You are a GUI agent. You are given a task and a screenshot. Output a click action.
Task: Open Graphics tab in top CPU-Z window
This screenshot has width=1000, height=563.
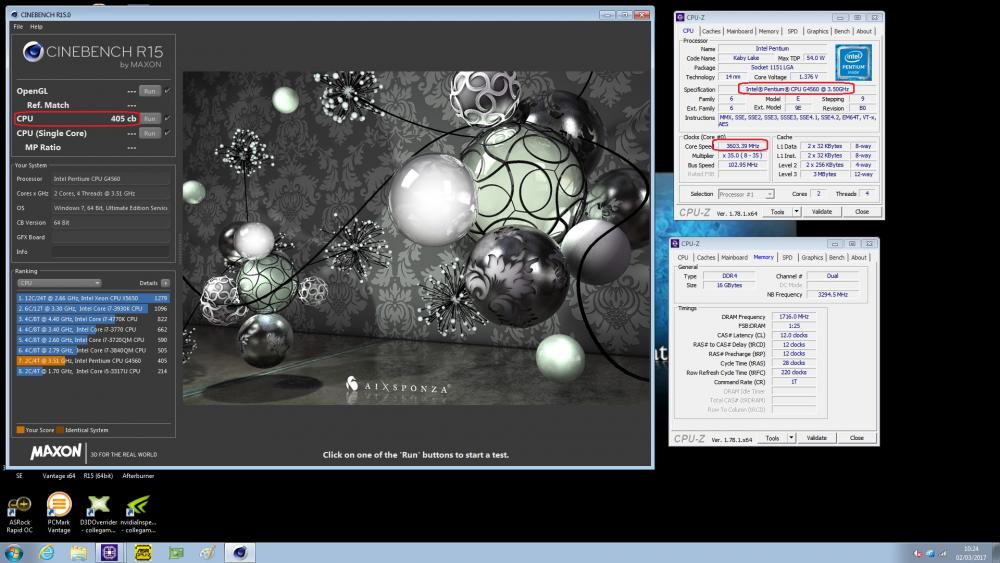(x=817, y=31)
